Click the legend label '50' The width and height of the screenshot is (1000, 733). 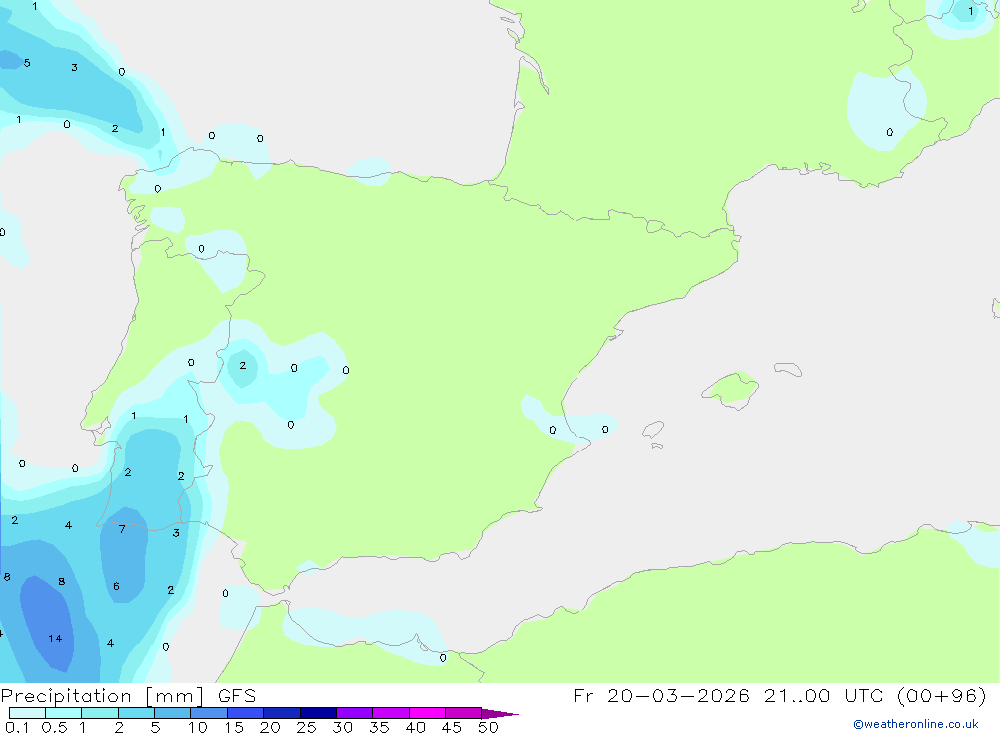point(488,727)
